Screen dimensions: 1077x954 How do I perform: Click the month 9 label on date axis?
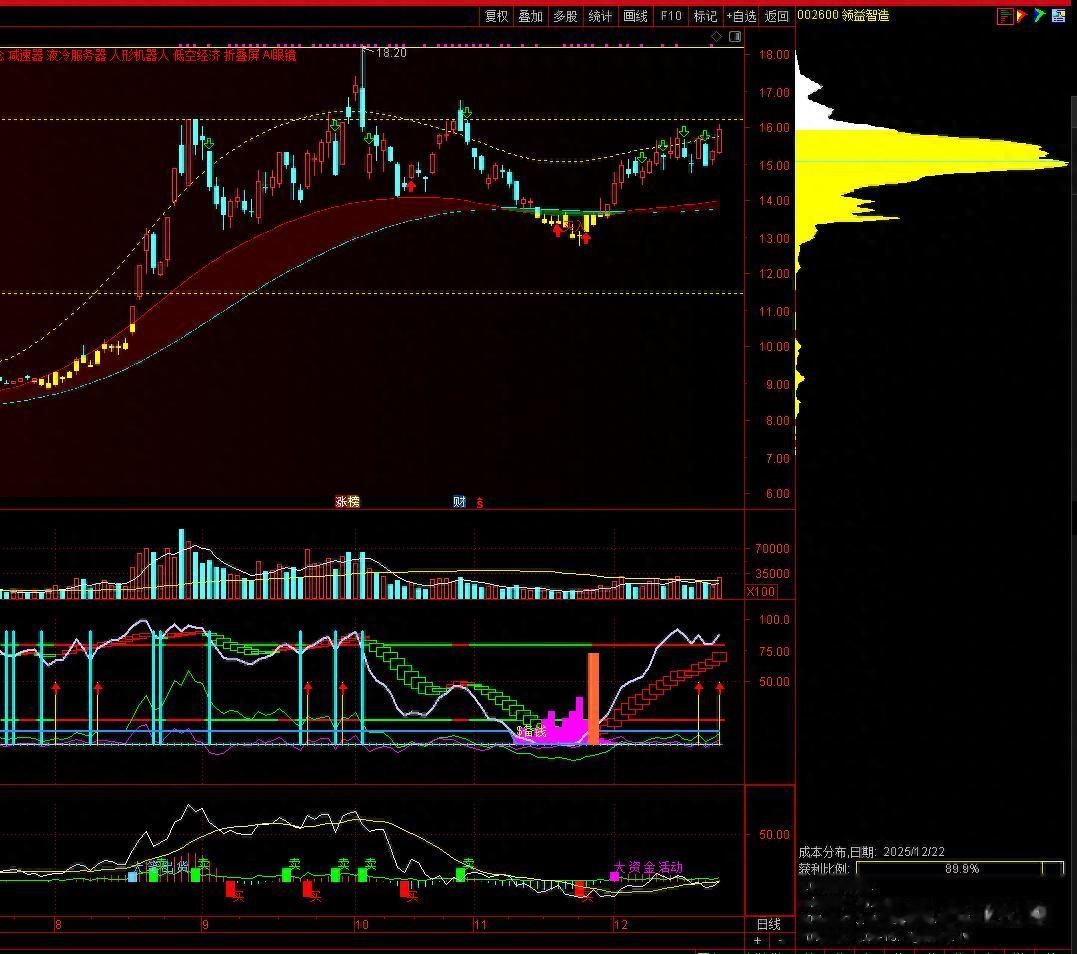click(x=205, y=924)
